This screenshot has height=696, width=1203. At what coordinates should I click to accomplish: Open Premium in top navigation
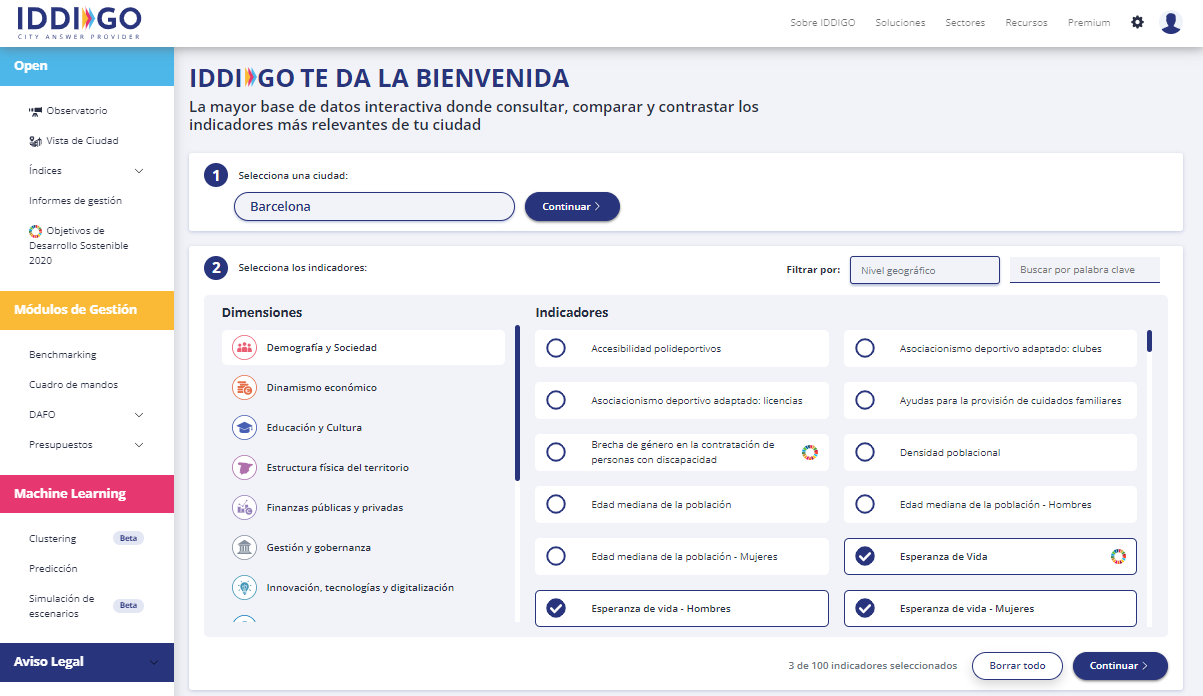(x=1089, y=22)
